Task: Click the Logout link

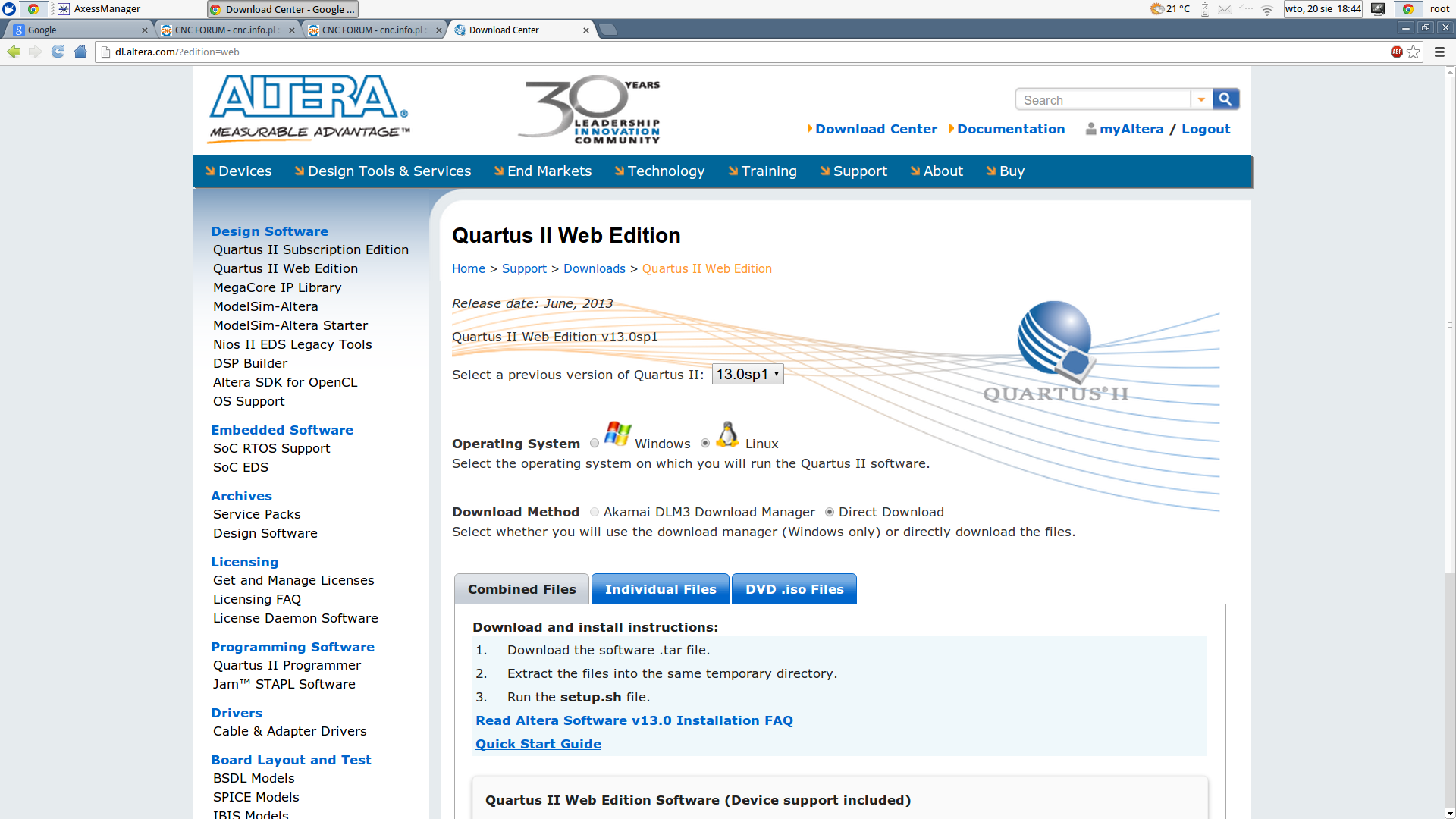Action: [1206, 129]
